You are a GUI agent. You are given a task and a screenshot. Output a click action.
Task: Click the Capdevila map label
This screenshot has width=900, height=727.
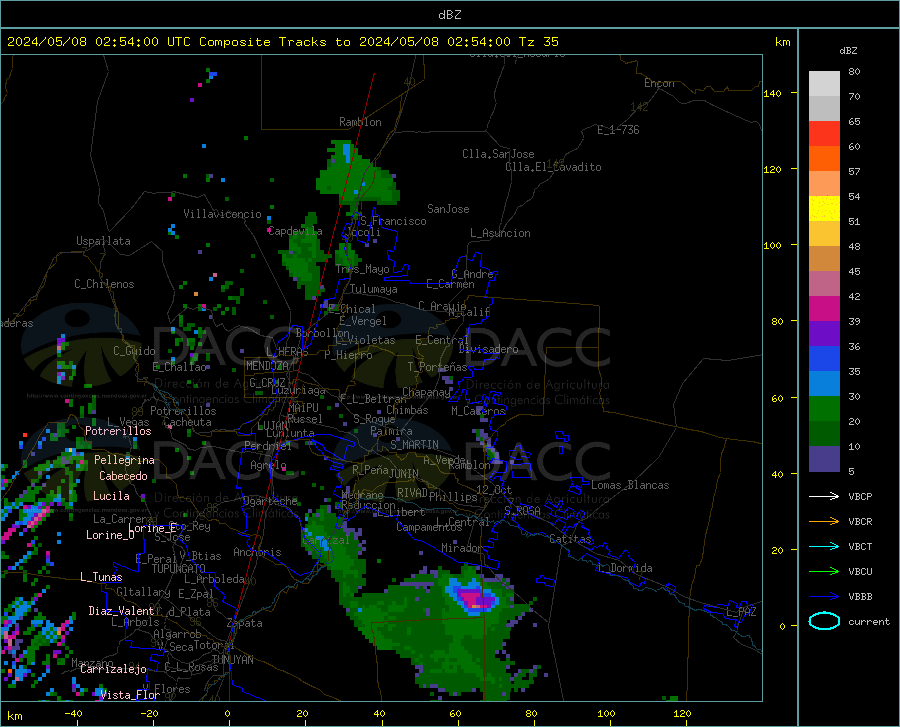click(x=295, y=231)
